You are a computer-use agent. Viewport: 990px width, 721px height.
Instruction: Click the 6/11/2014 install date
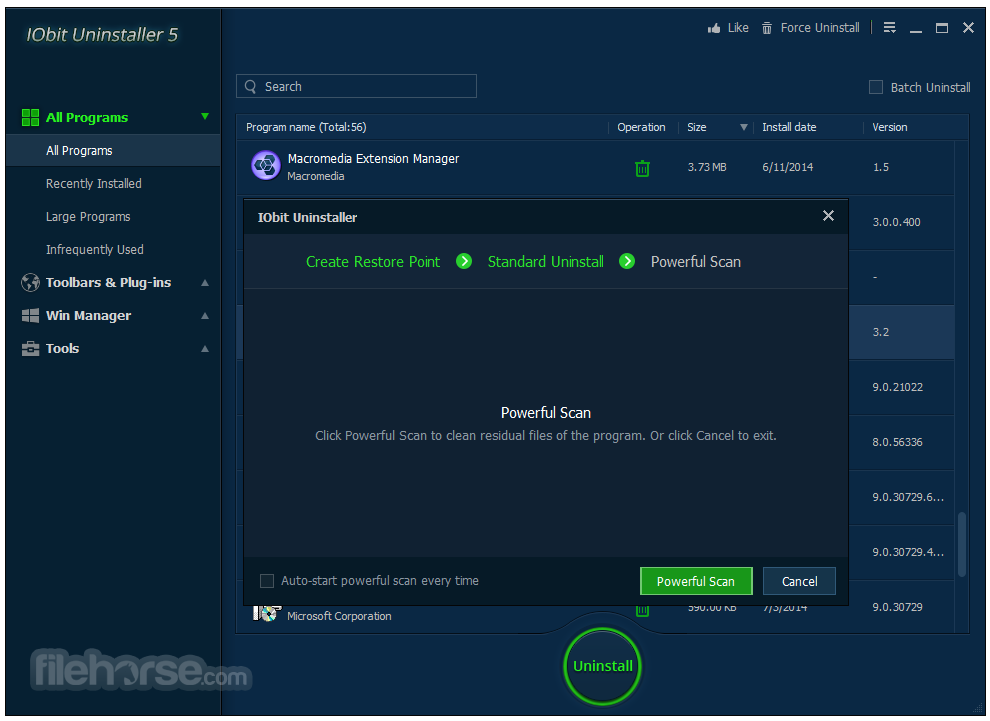click(787, 167)
